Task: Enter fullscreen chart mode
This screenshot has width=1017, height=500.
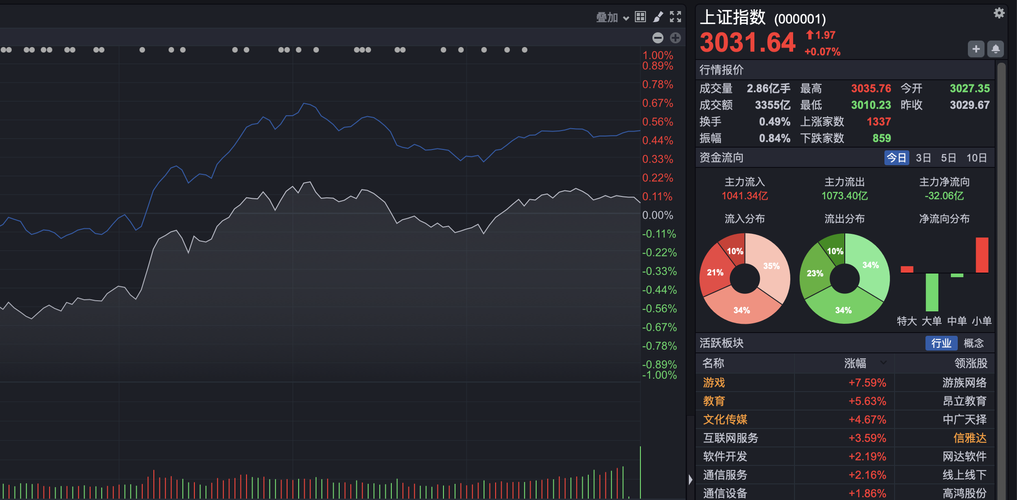Action: coord(676,17)
